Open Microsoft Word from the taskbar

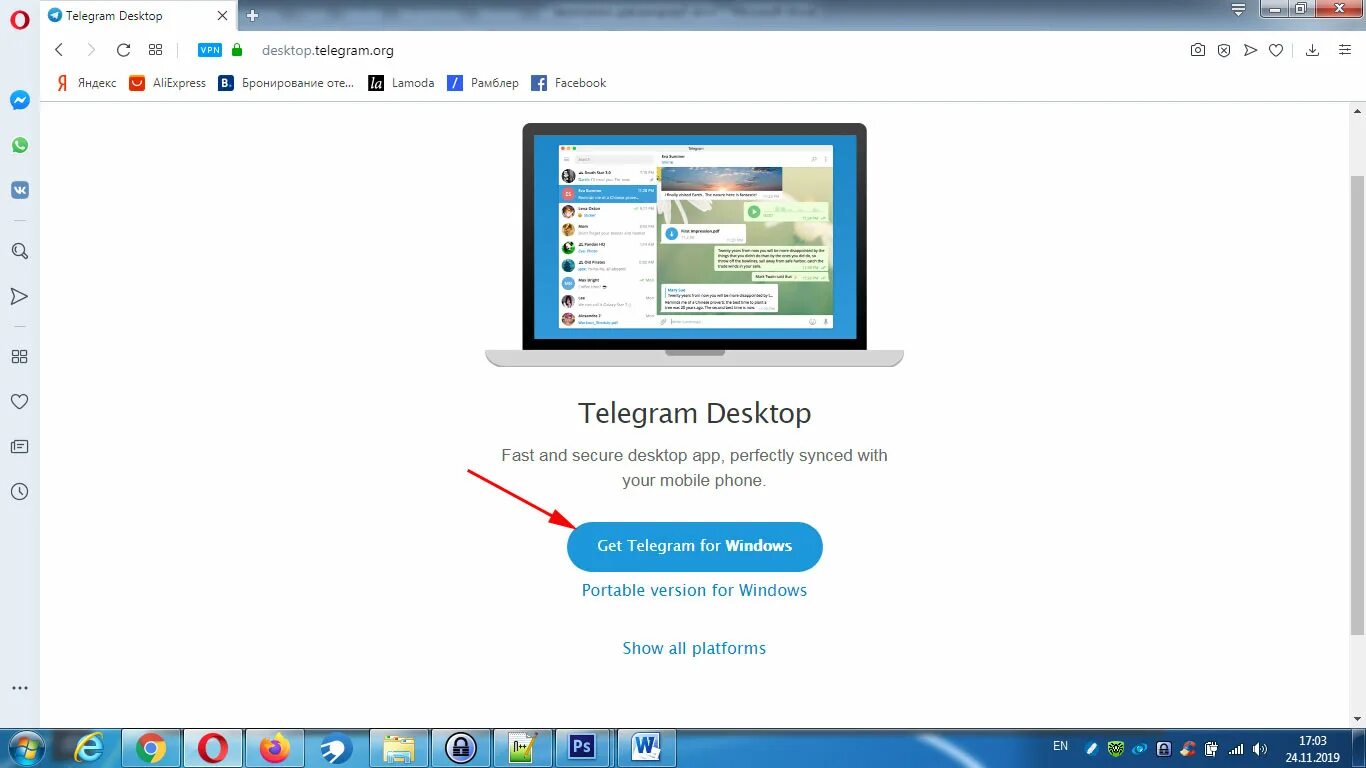point(646,747)
